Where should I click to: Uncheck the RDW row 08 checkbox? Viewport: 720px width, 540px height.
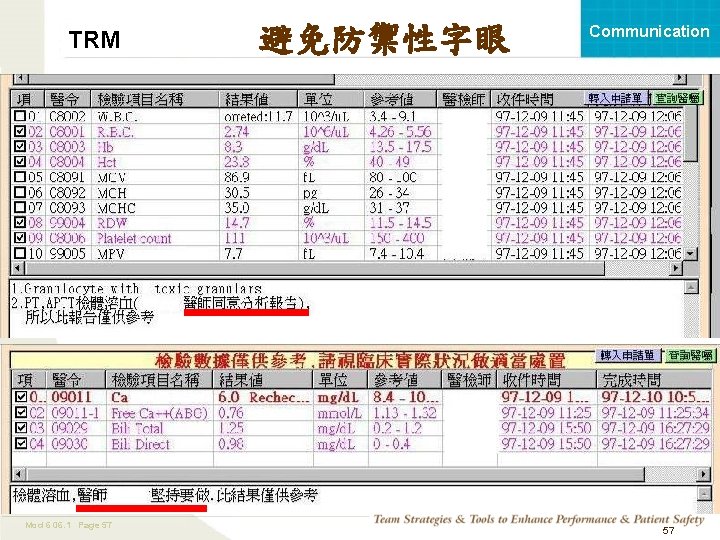pos(20,223)
